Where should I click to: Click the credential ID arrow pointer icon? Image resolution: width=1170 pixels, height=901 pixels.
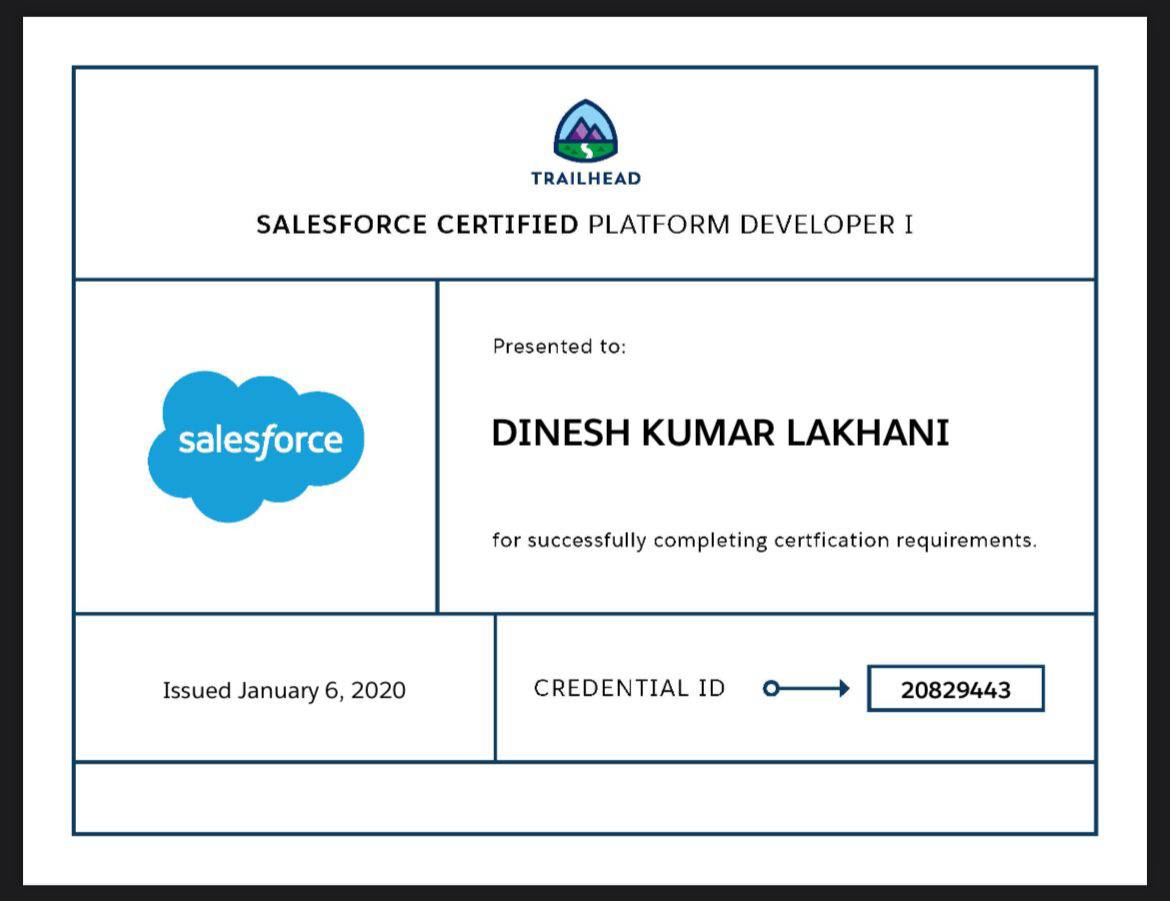[x=806, y=688]
